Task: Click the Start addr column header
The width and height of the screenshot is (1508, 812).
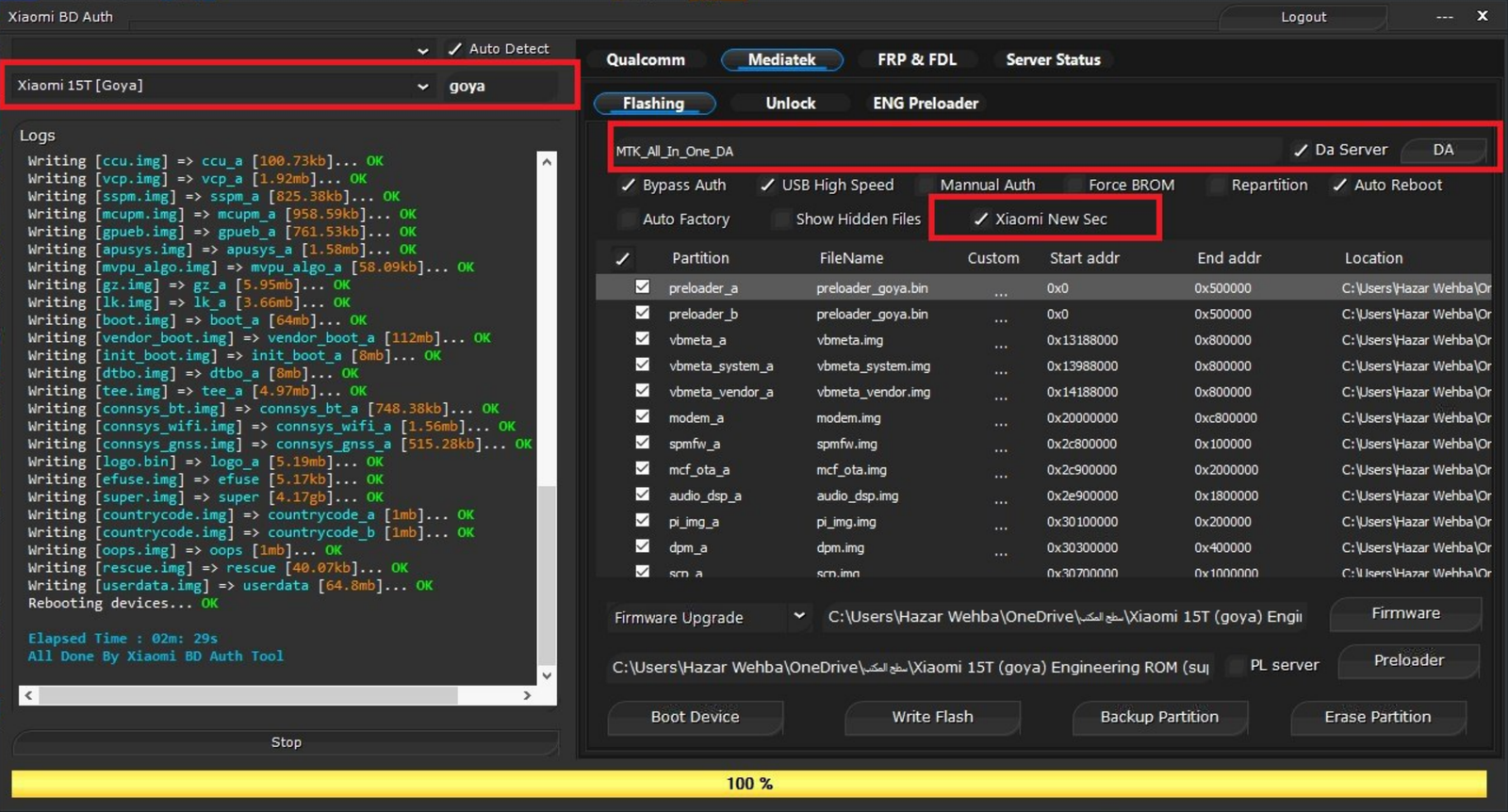Action: [x=1085, y=258]
